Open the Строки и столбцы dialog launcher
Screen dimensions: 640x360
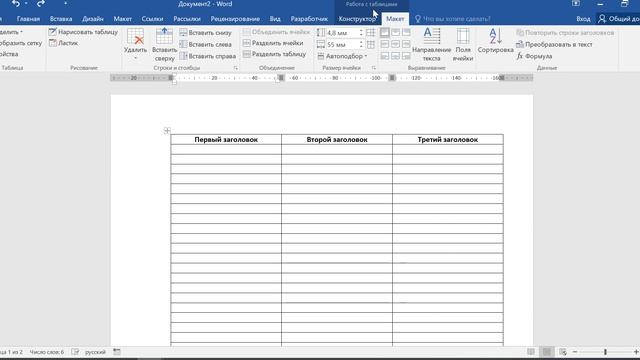point(236,68)
